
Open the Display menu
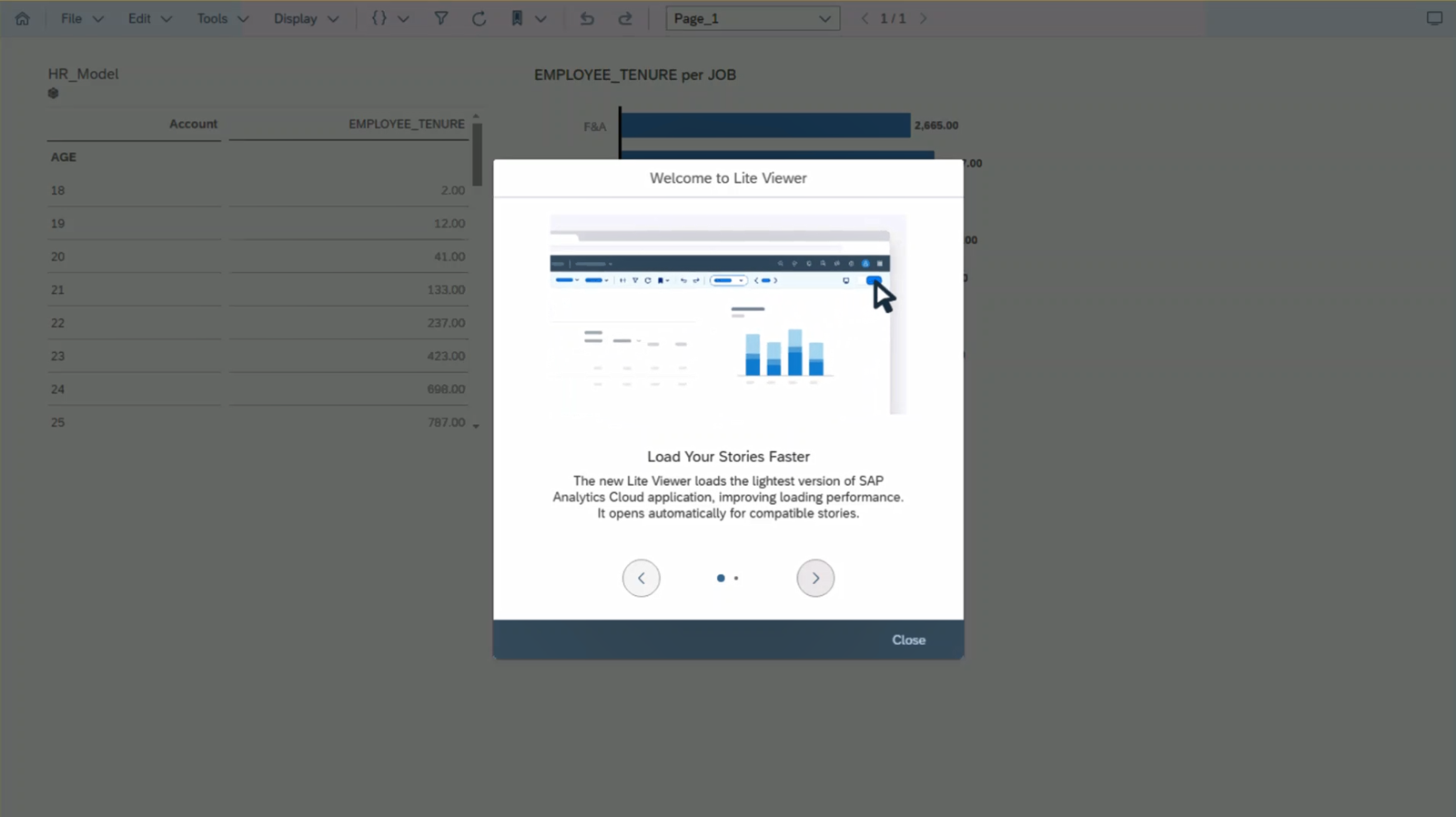pyautogui.click(x=306, y=18)
